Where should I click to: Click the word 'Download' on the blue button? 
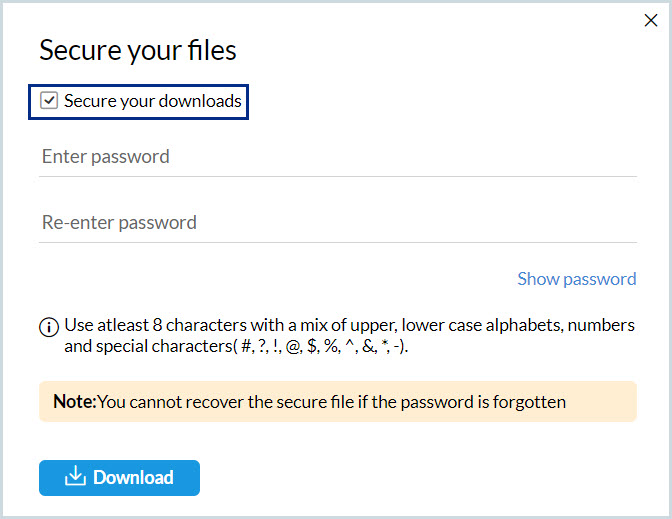[x=133, y=478]
